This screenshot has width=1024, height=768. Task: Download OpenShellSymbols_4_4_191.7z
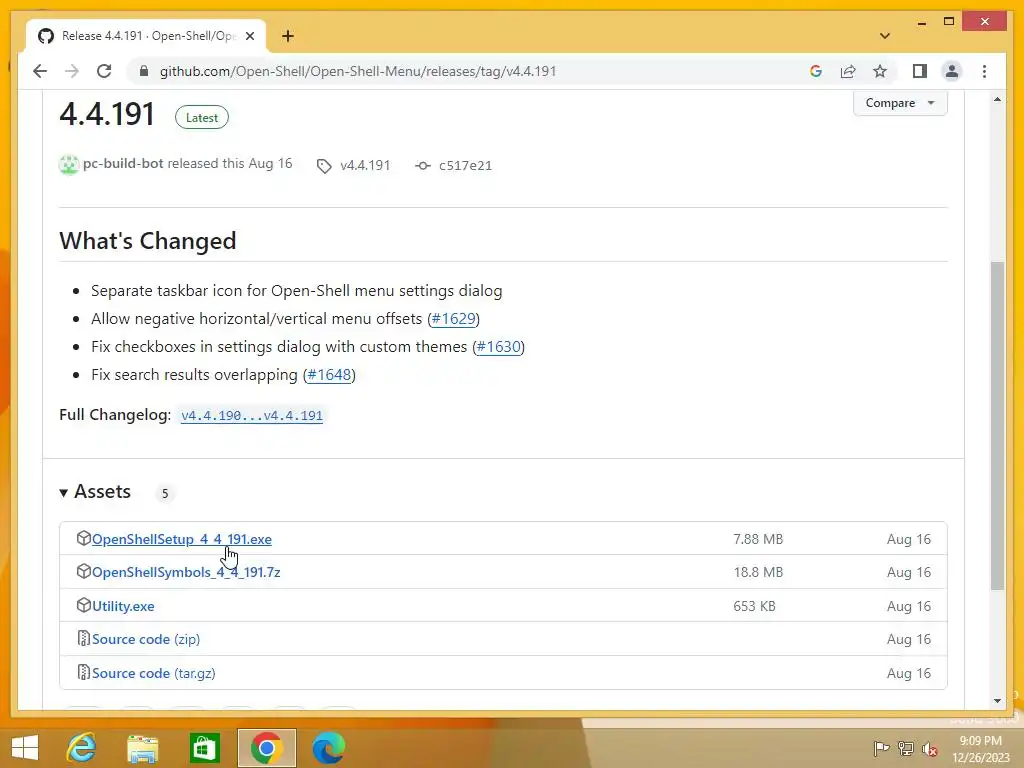click(186, 572)
